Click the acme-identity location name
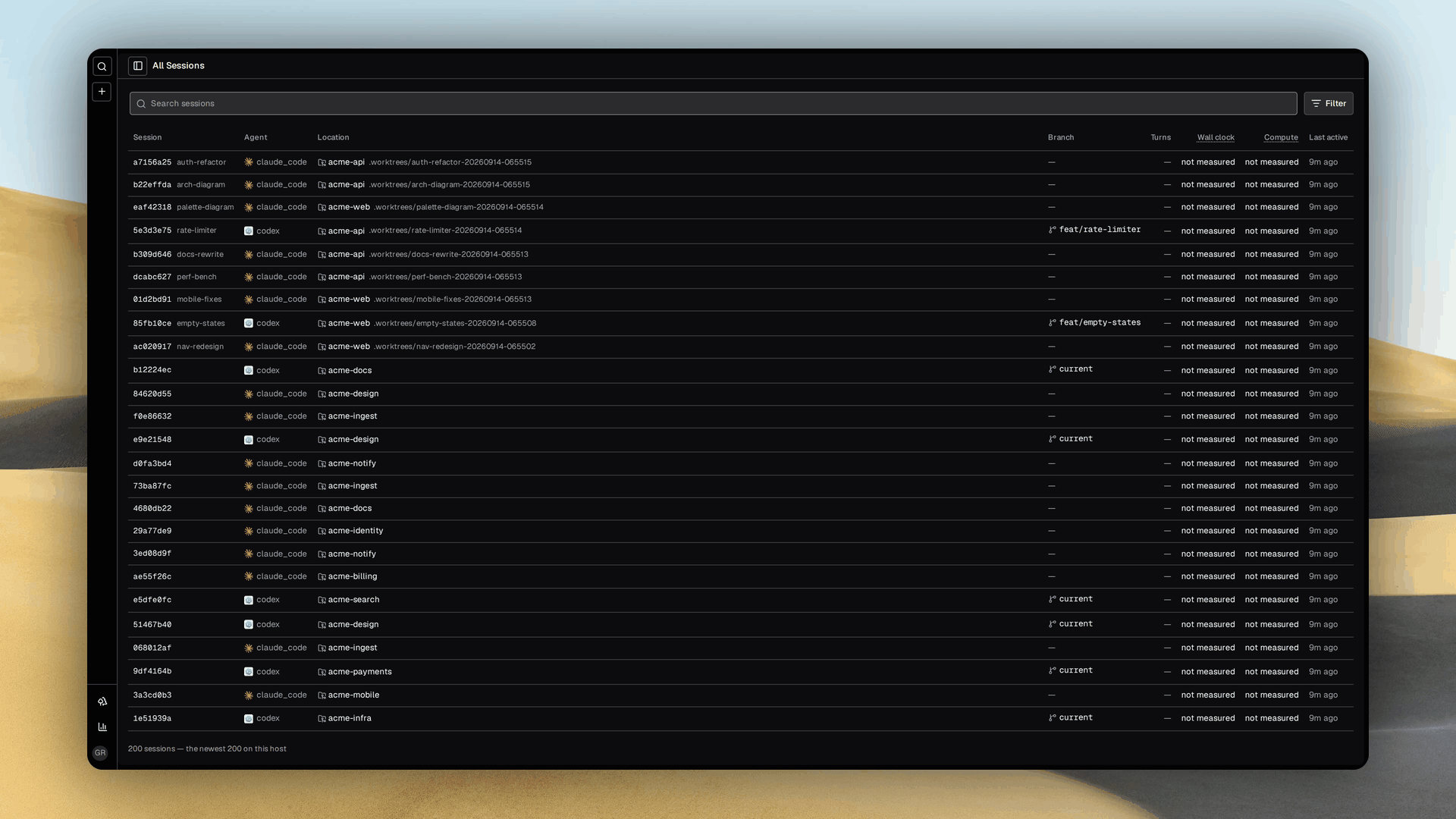This screenshot has width=1456, height=819. 356,531
